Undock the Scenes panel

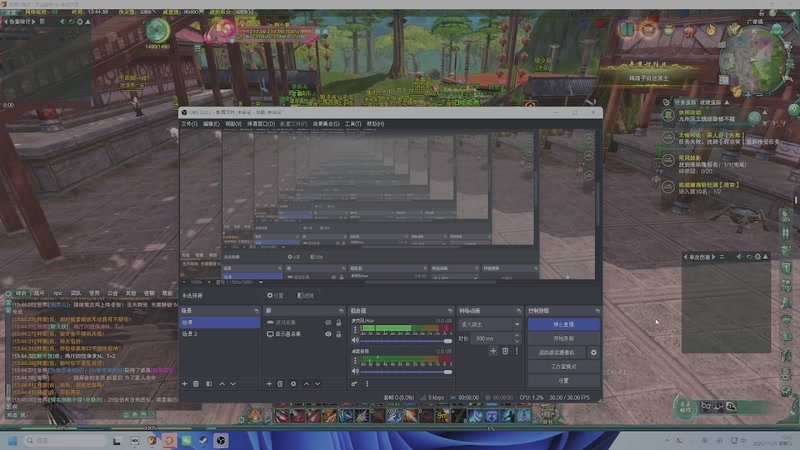click(256, 311)
